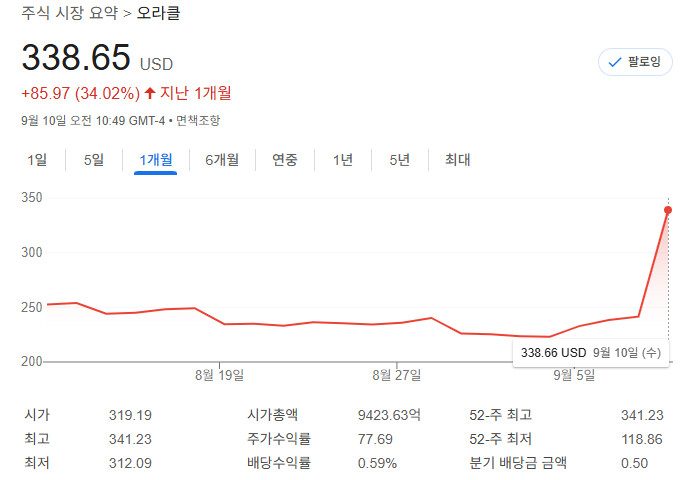This screenshot has width=693, height=480.
Task: Click the 주가수익률 label
Action: click(279, 438)
